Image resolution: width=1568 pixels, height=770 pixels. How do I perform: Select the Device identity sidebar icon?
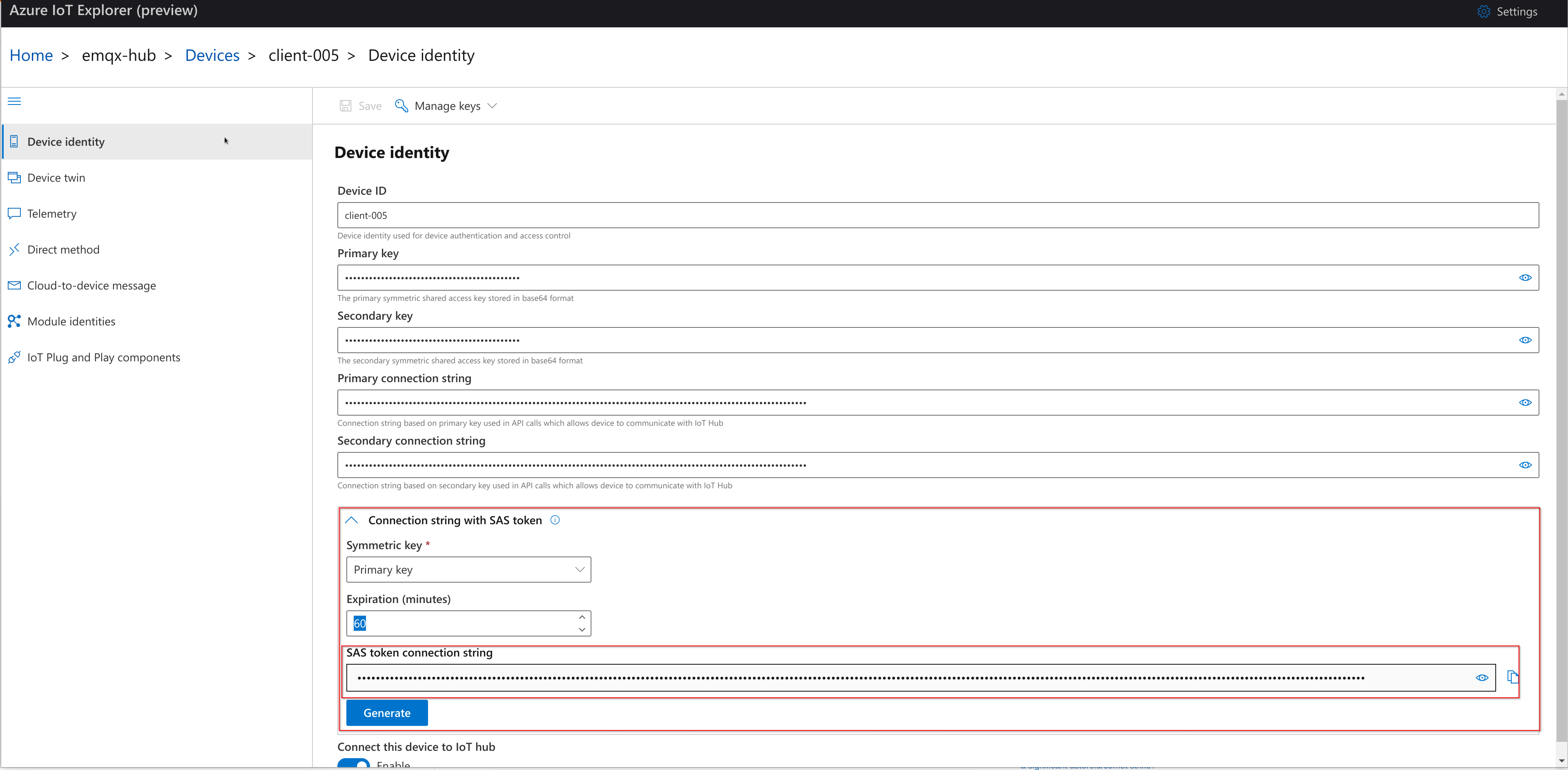coord(15,141)
